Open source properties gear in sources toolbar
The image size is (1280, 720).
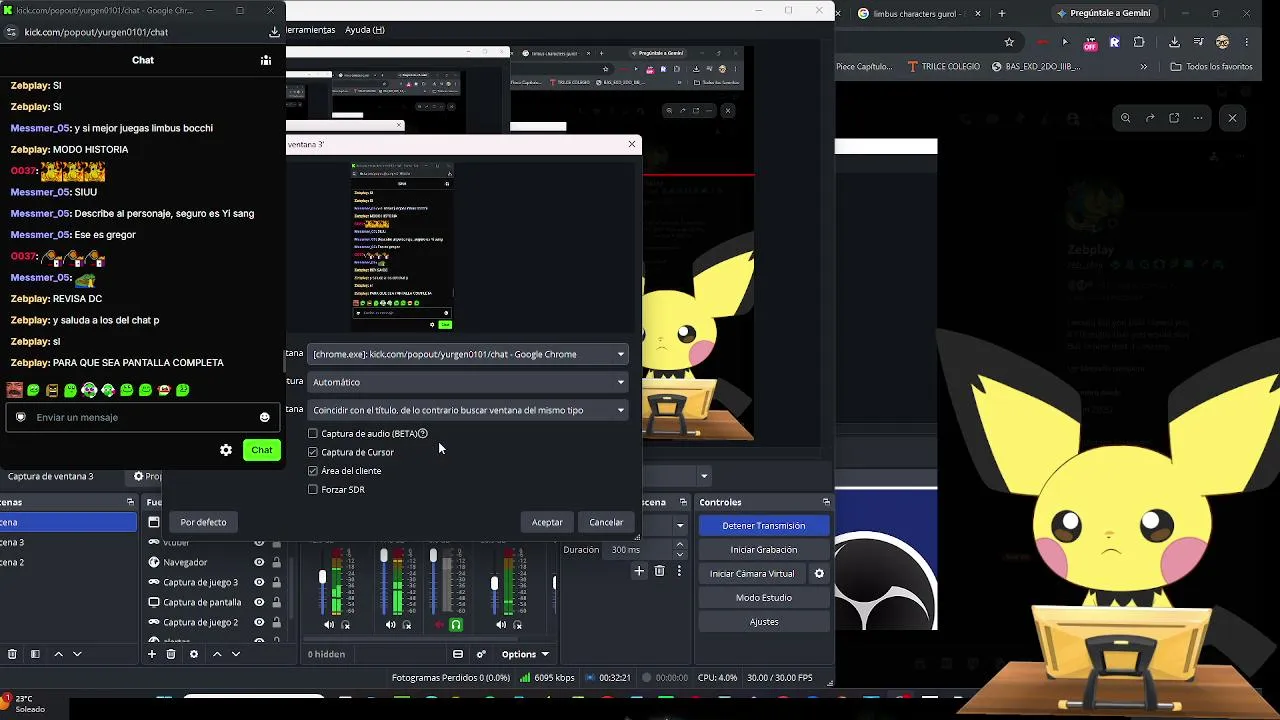pos(193,654)
